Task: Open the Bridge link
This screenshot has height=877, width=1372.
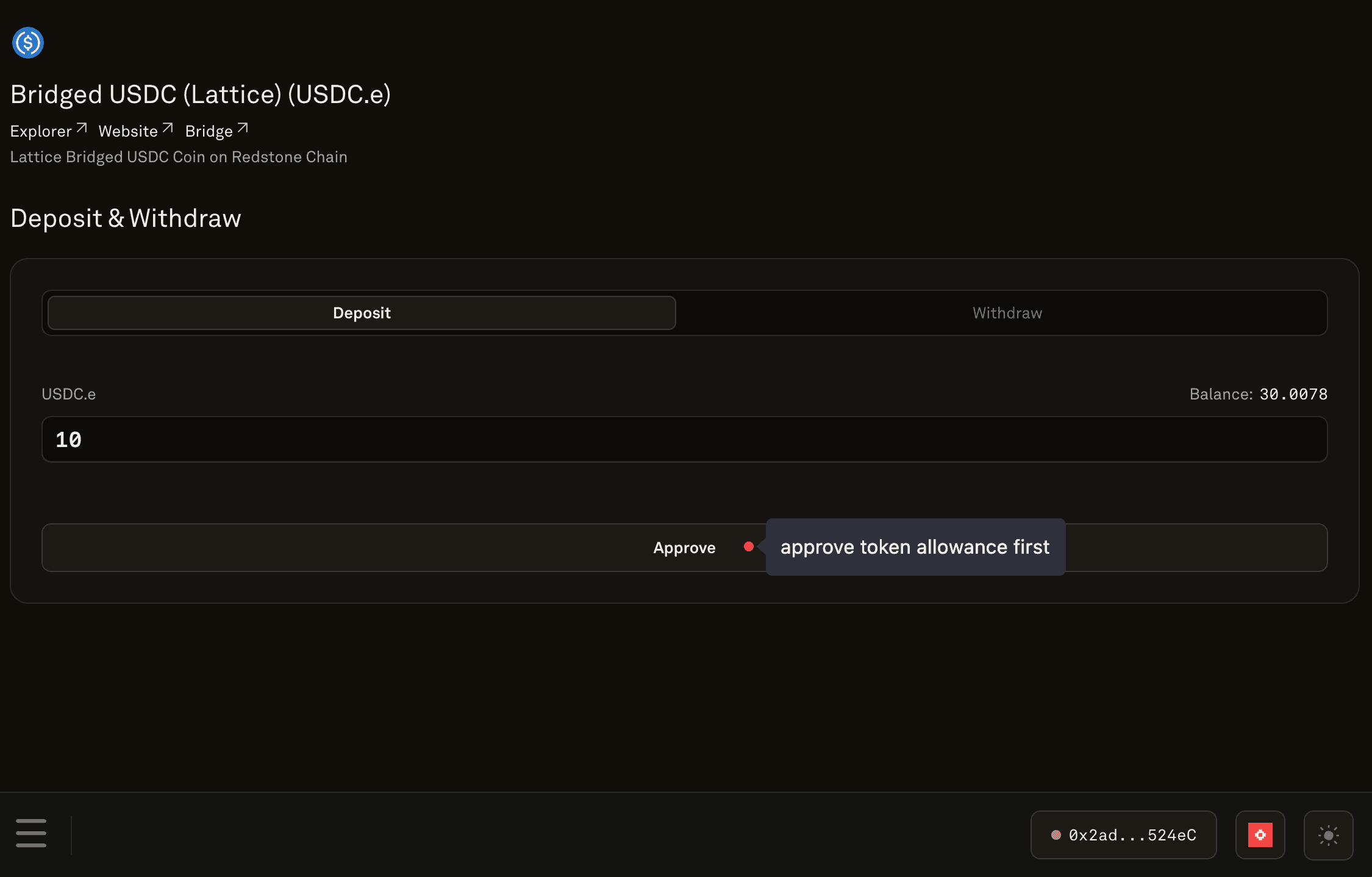Action: pyautogui.click(x=209, y=131)
